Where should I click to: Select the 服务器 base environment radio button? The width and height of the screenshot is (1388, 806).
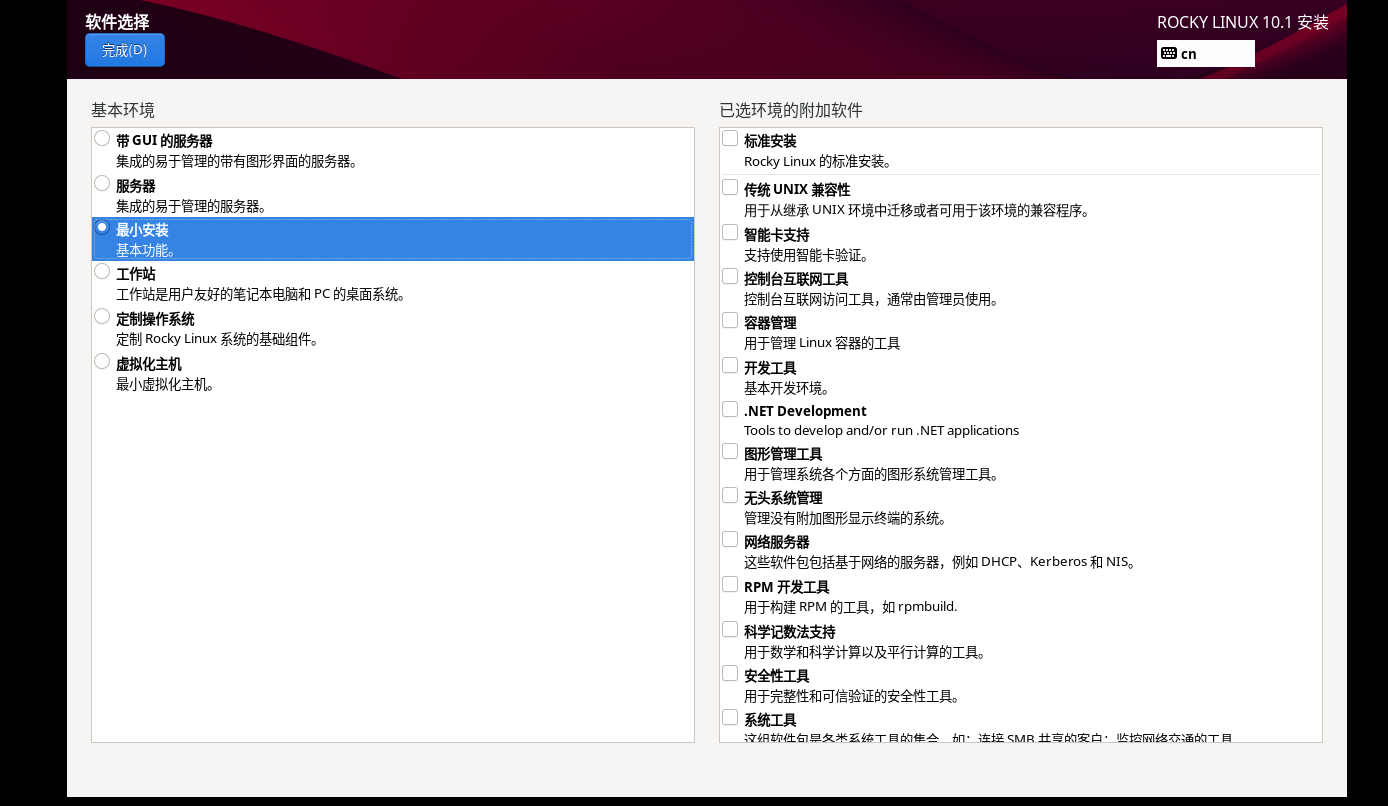tap(102, 183)
